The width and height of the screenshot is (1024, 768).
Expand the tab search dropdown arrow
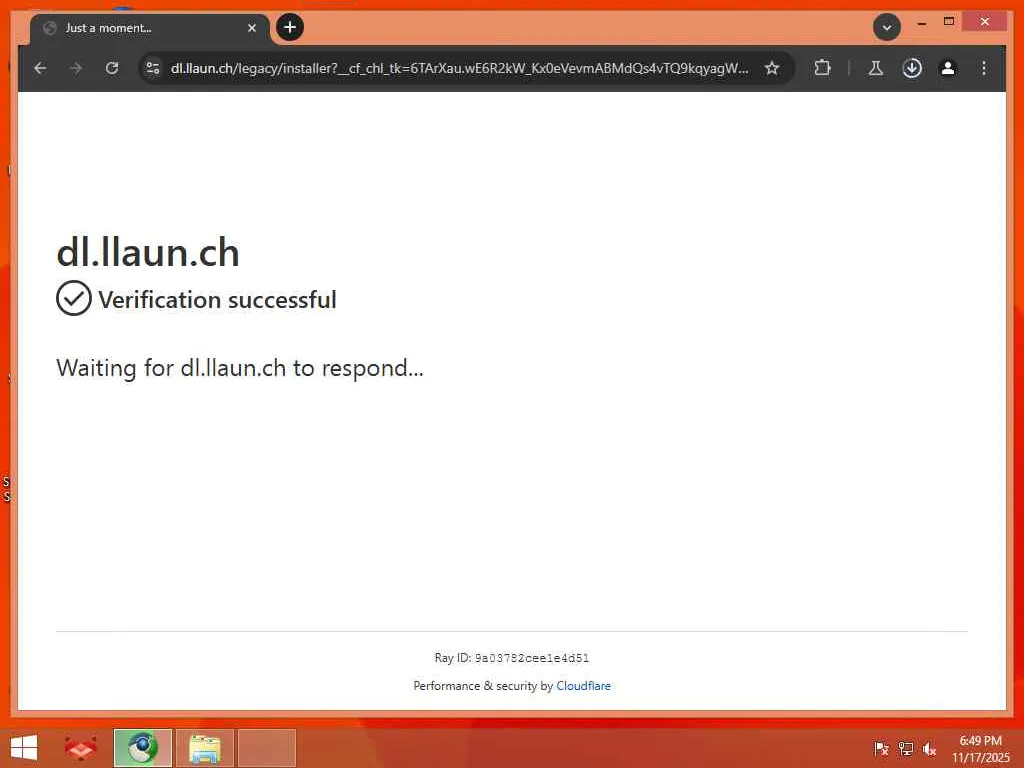[x=887, y=27]
